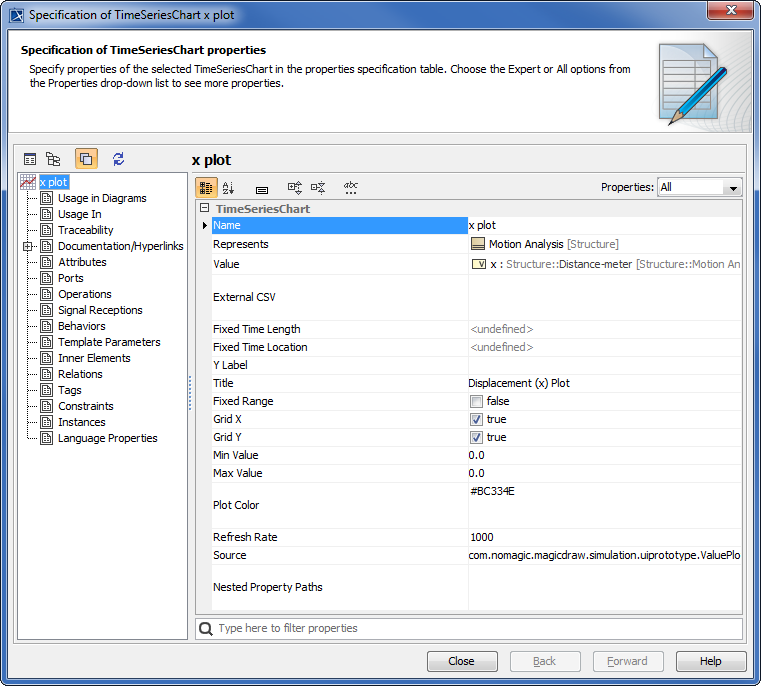Click the tree view icon in left toolbar
This screenshot has width=761, height=686.
53,159
